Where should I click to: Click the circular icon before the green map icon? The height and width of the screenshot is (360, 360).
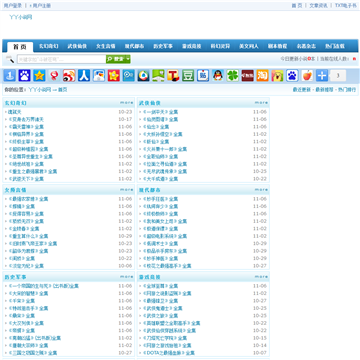click(x=143, y=76)
